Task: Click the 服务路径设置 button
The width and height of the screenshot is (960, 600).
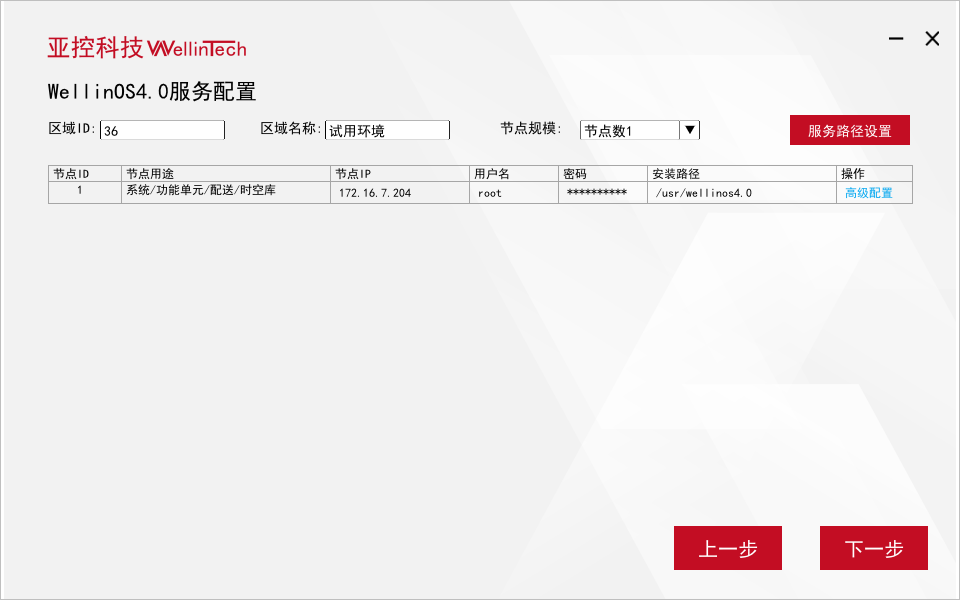Action: (850, 130)
